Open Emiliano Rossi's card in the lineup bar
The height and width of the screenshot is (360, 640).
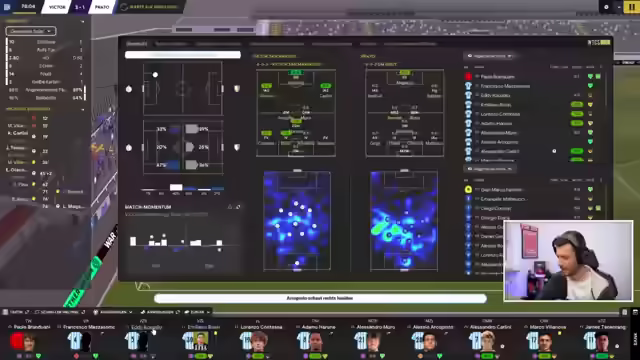coord(200,339)
